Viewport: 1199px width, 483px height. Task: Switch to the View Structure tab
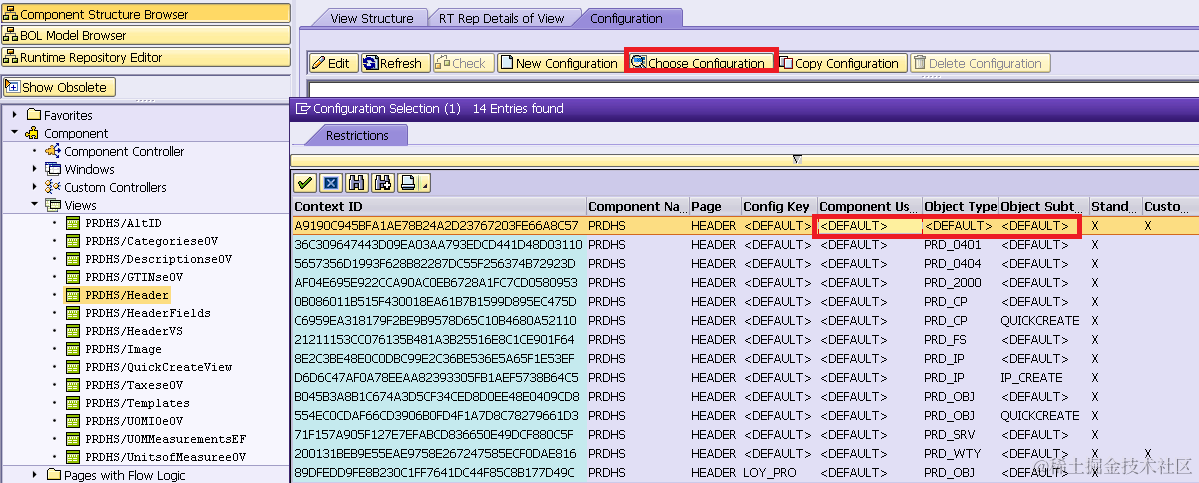(x=372, y=18)
